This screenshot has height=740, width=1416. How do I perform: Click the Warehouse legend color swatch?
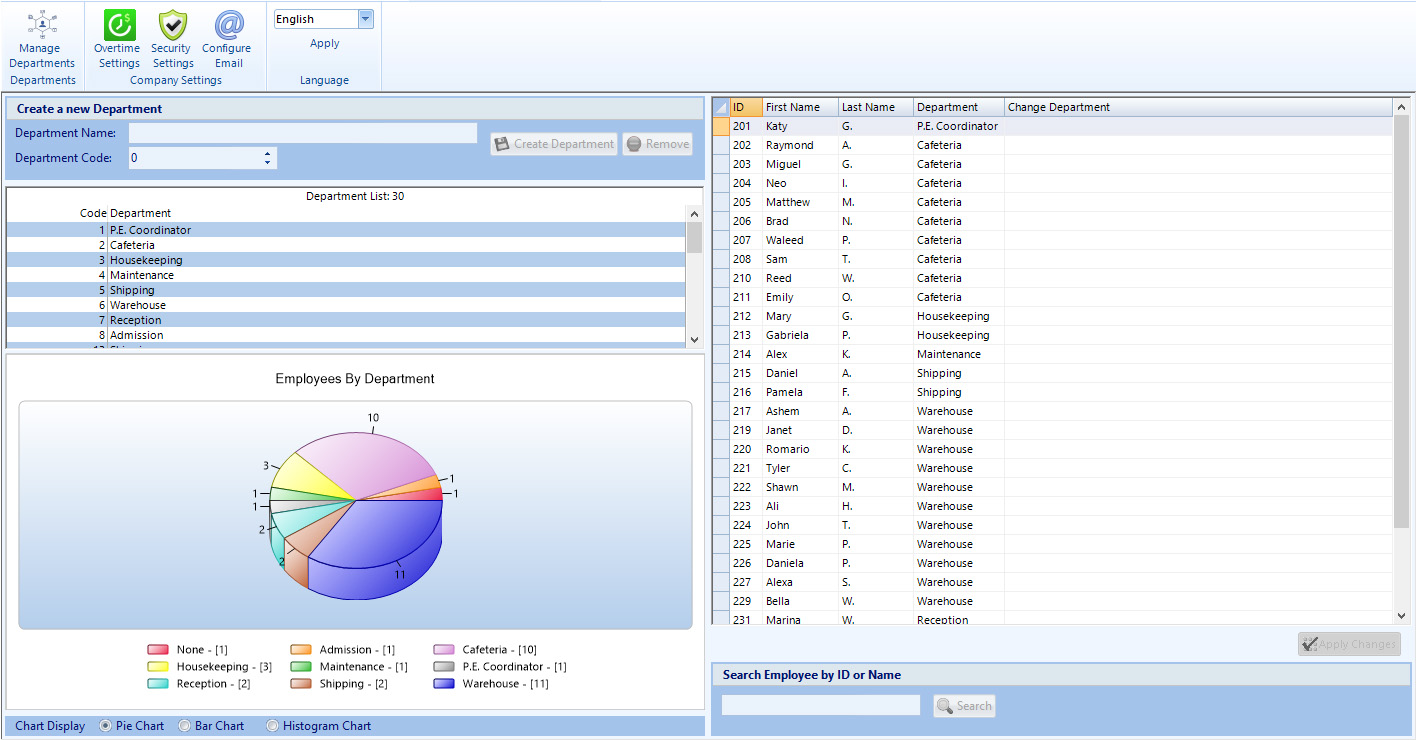click(x=445, y=684)
